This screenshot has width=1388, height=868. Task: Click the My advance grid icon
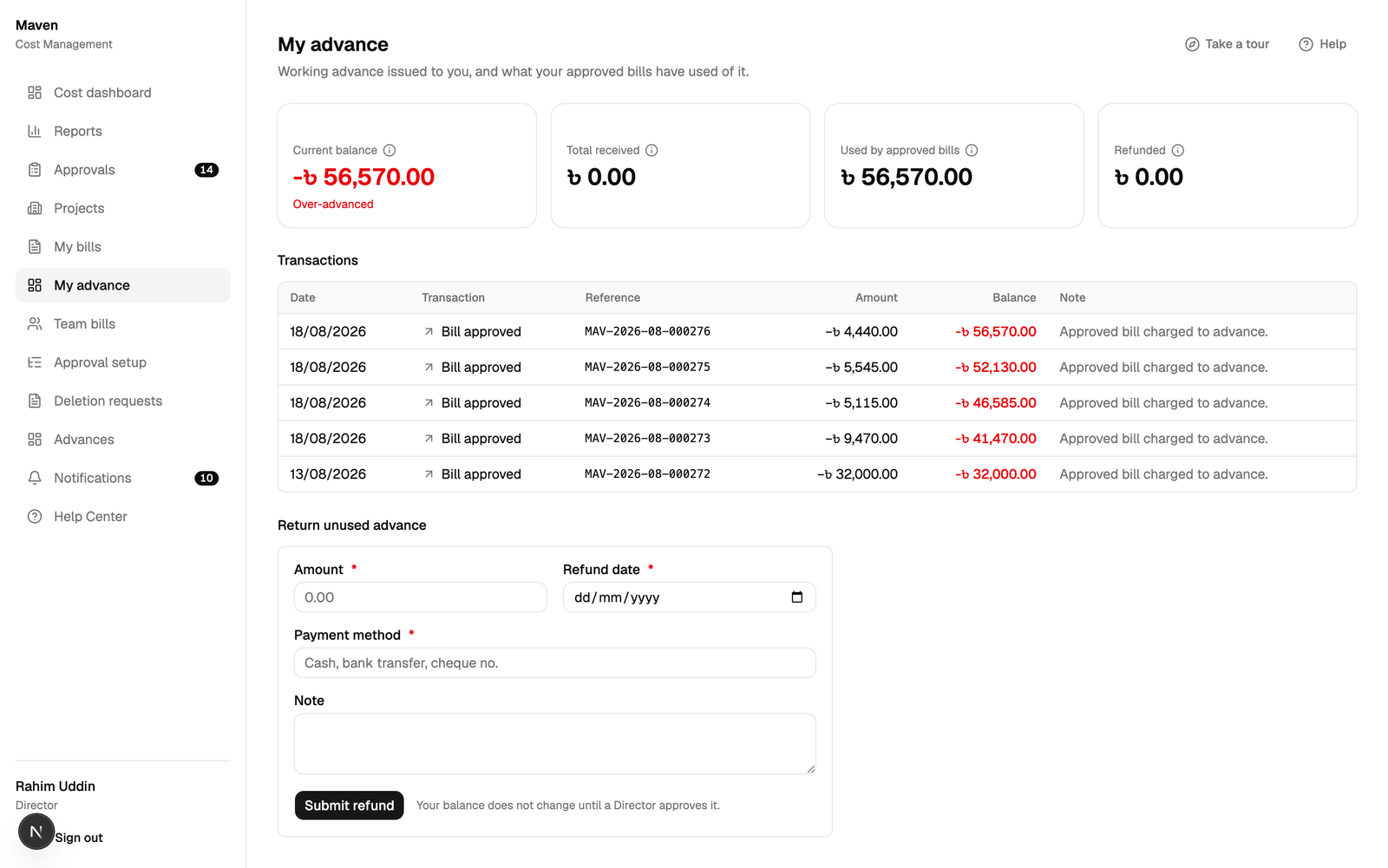point(35,285)
